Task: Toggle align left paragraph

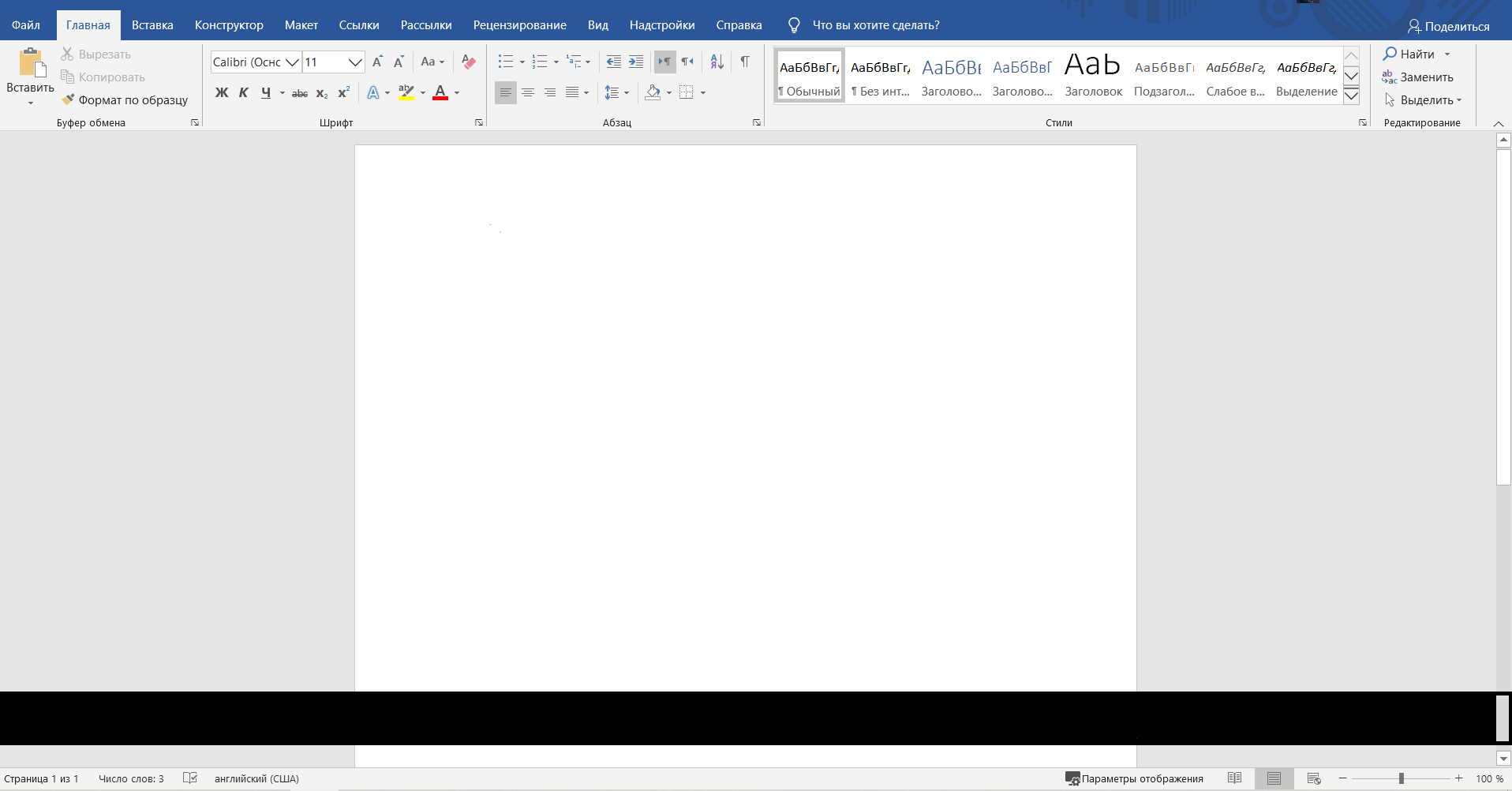Action: pos(506,92)
